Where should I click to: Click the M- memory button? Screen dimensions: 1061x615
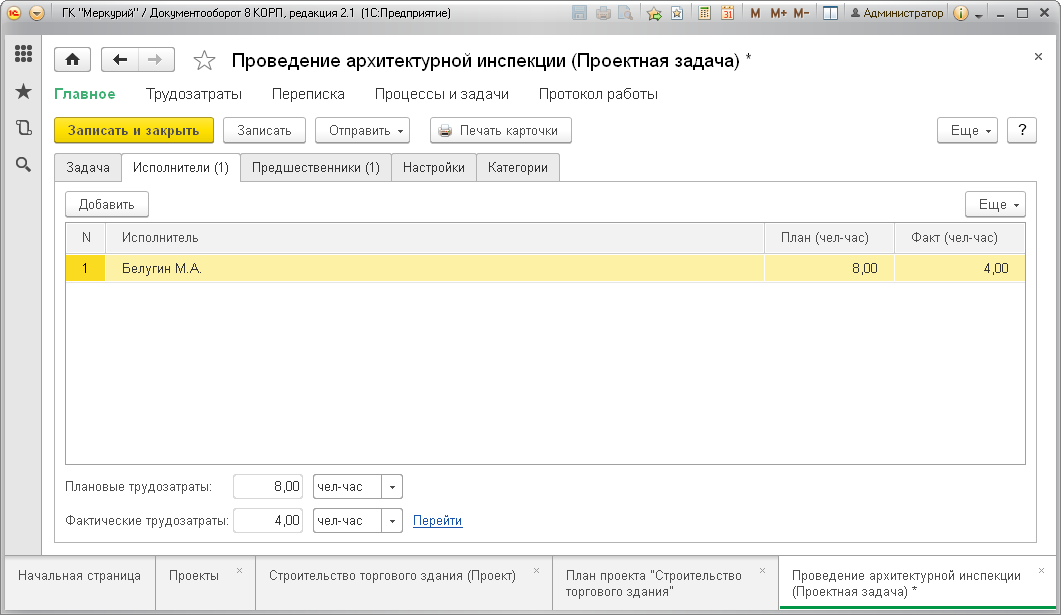801,13
